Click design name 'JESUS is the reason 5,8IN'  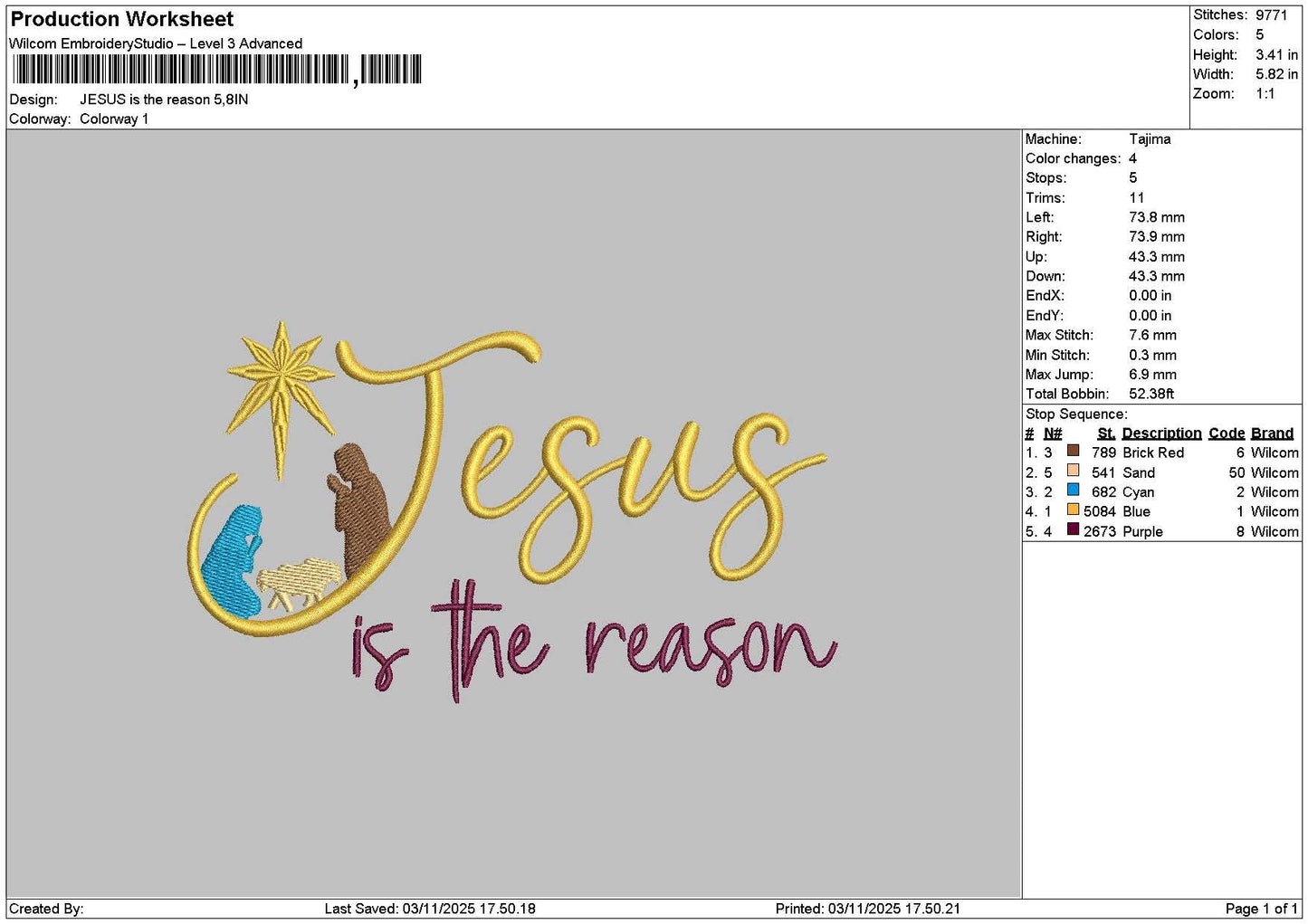164,100
